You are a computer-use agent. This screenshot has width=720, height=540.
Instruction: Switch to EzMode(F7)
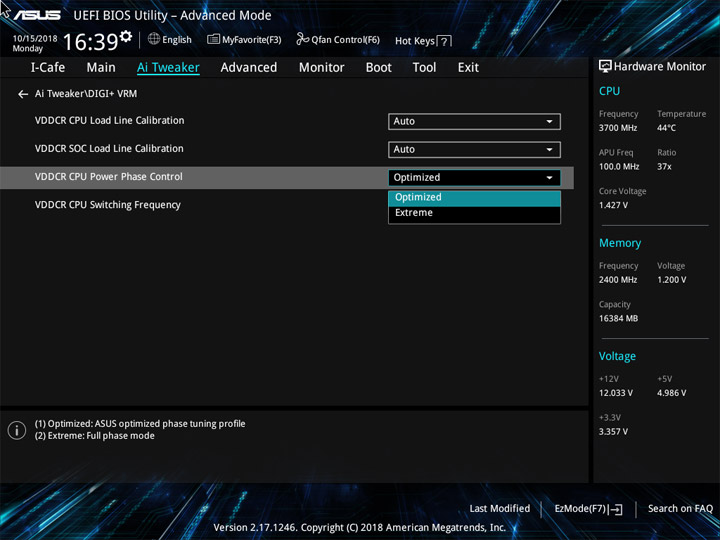(x=588, y=509)
